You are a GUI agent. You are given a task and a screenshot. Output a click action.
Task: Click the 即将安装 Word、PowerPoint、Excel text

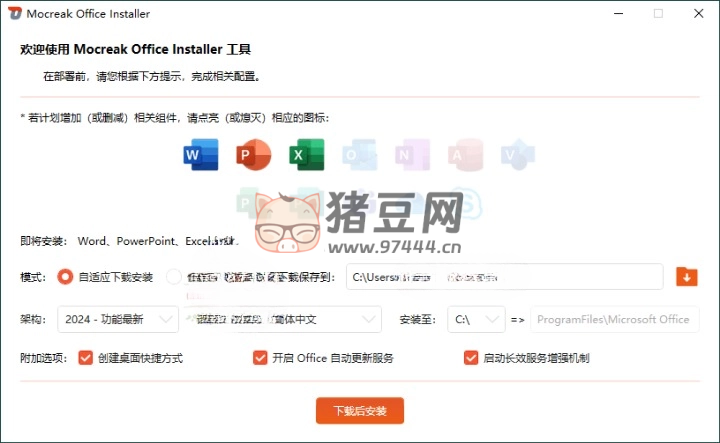coord(129,241)
